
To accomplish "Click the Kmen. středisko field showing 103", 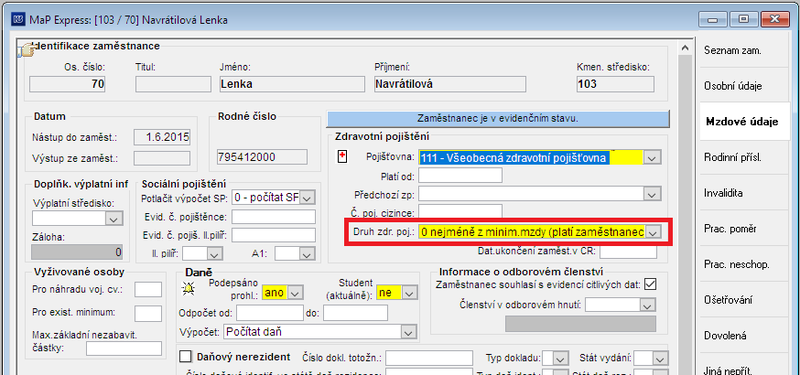I will pos(615,84).
